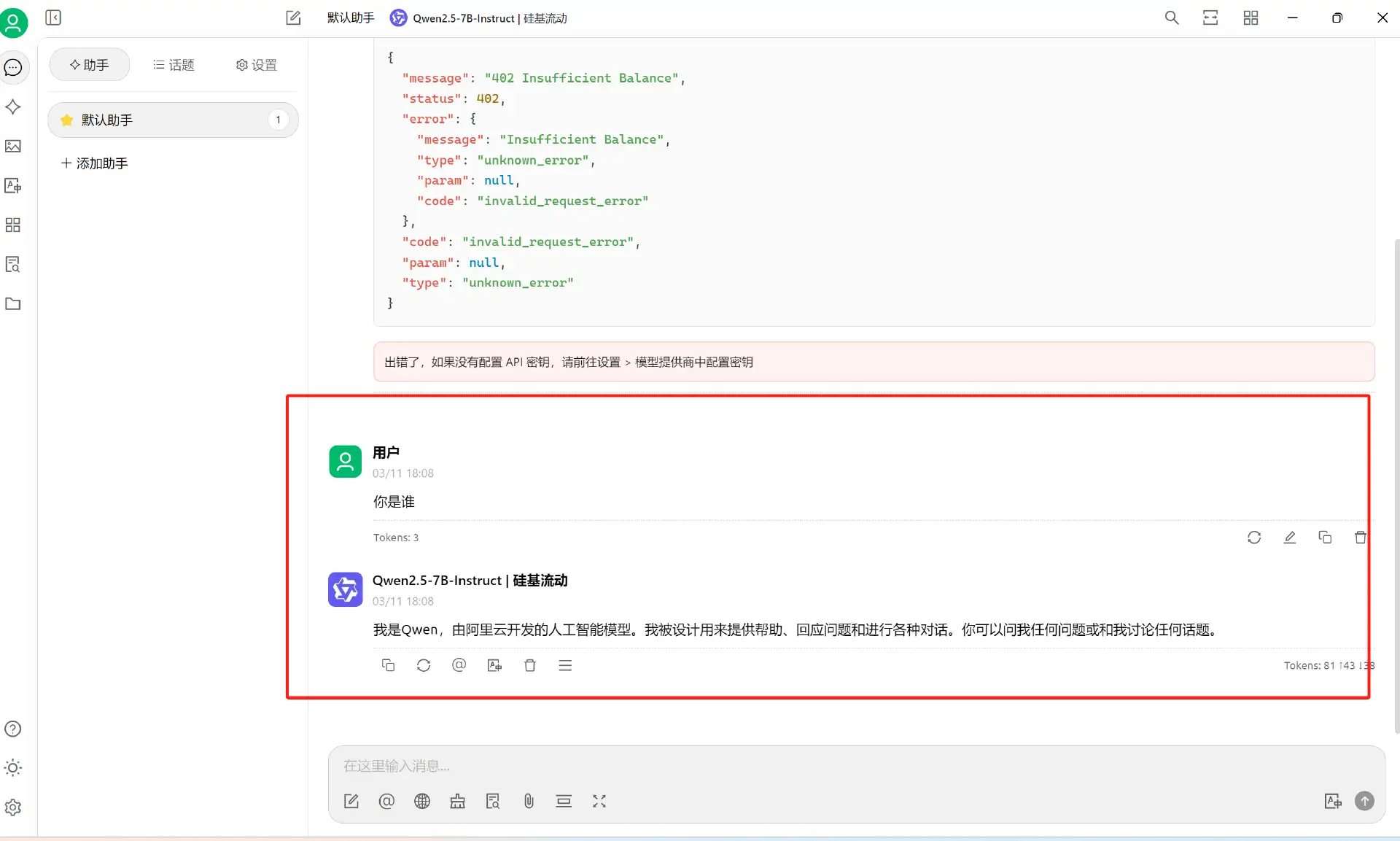Open the agents sparkle icon in sidebar
Image resolution: width=1400 pixels, height=841 pixels.
click(x=13, y=107)
